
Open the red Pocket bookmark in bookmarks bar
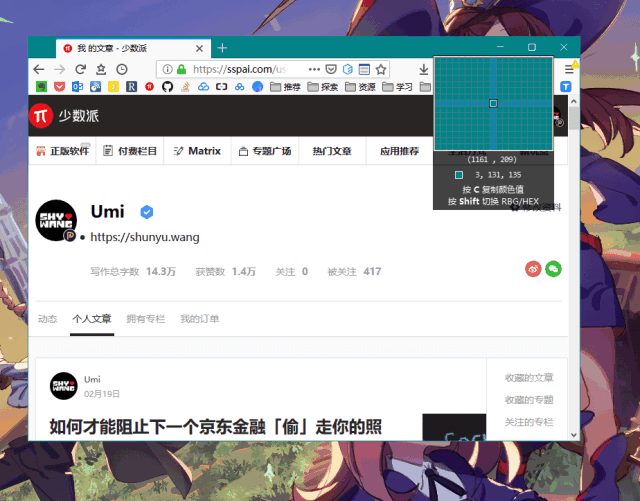(x=60, y=87)
